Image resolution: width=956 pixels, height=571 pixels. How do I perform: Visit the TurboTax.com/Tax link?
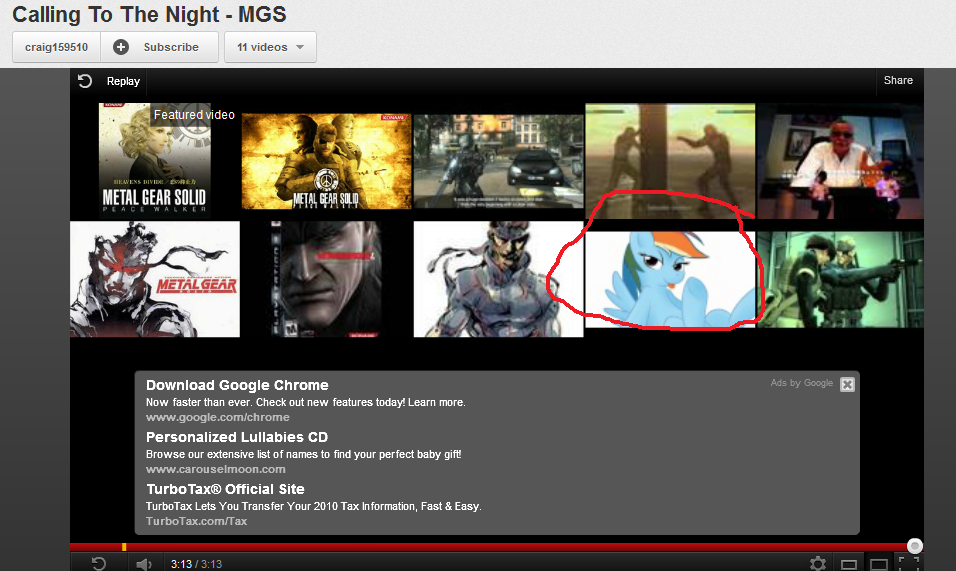click(x=196, y=521)
